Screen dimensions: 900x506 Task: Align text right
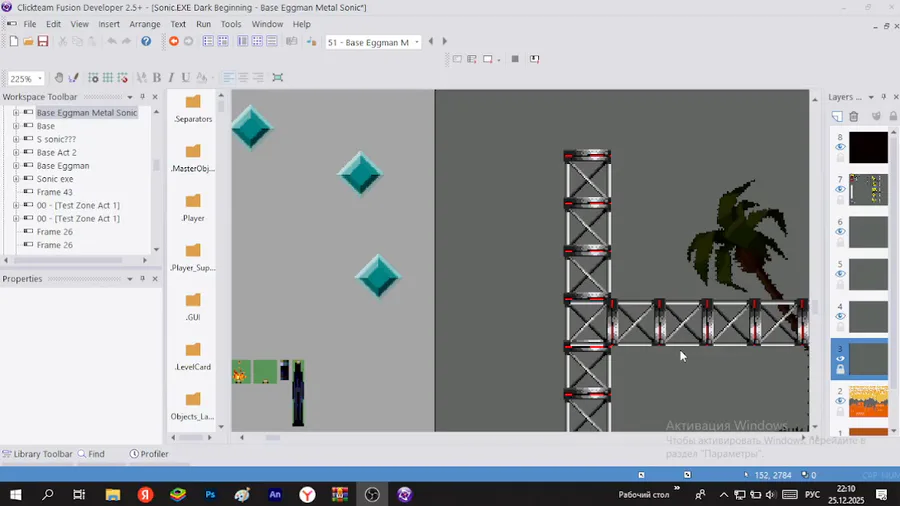(x=258, y=77)
